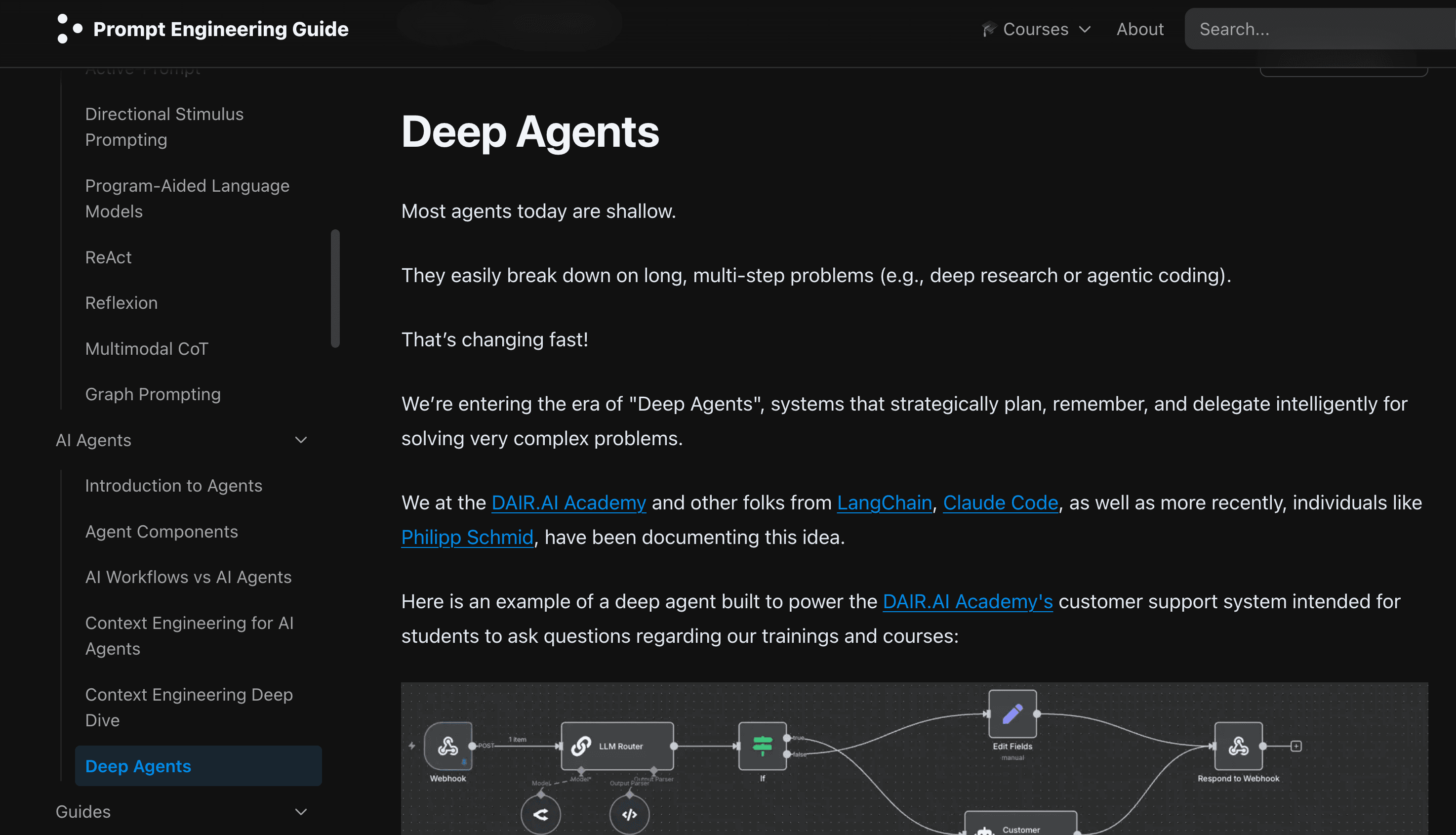Click the Prompt Engineering Guide logo icon

click(69, 29)
